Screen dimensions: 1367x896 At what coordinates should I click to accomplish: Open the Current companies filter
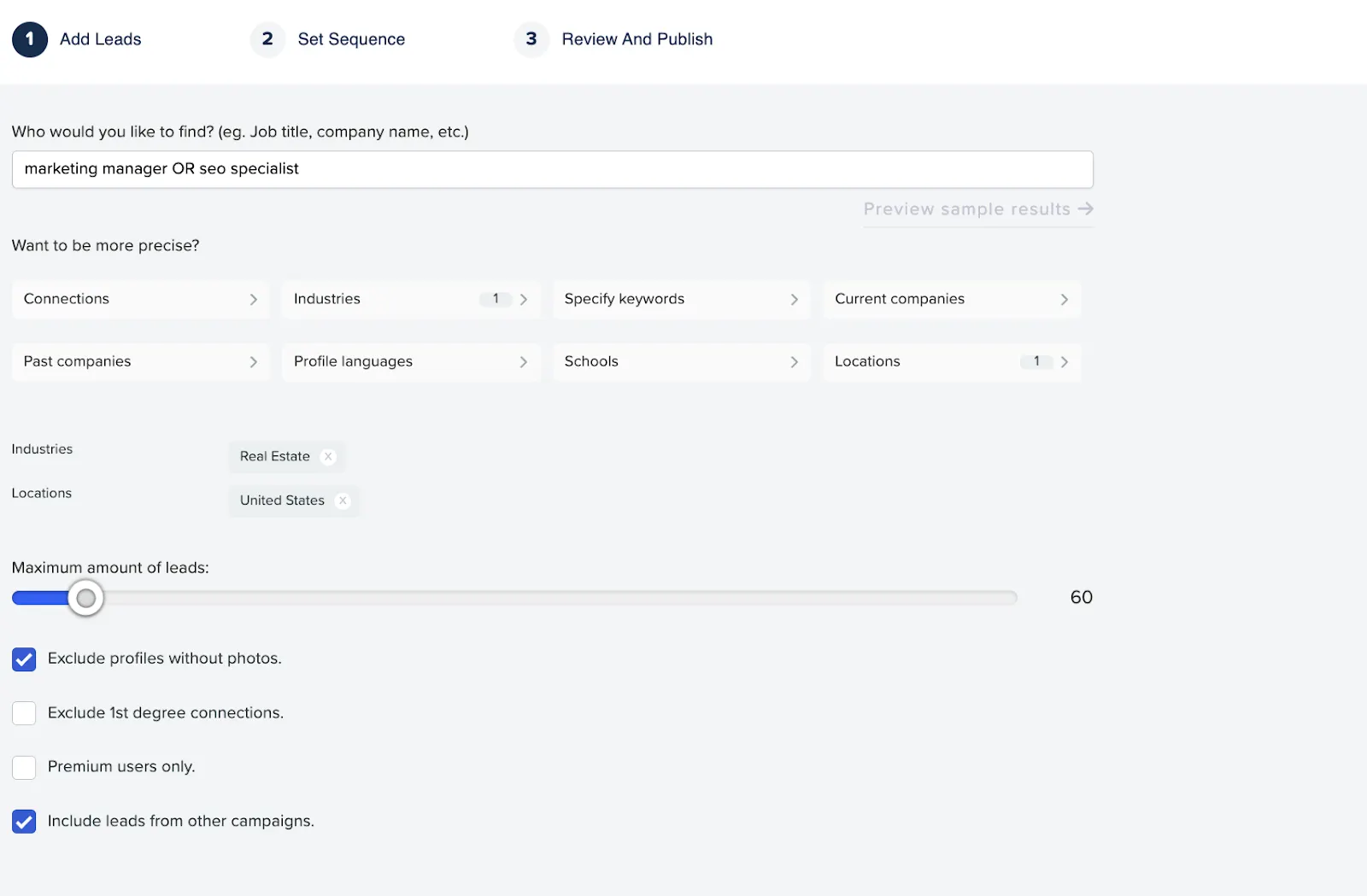pyautogui.click(x=952, y=299)
